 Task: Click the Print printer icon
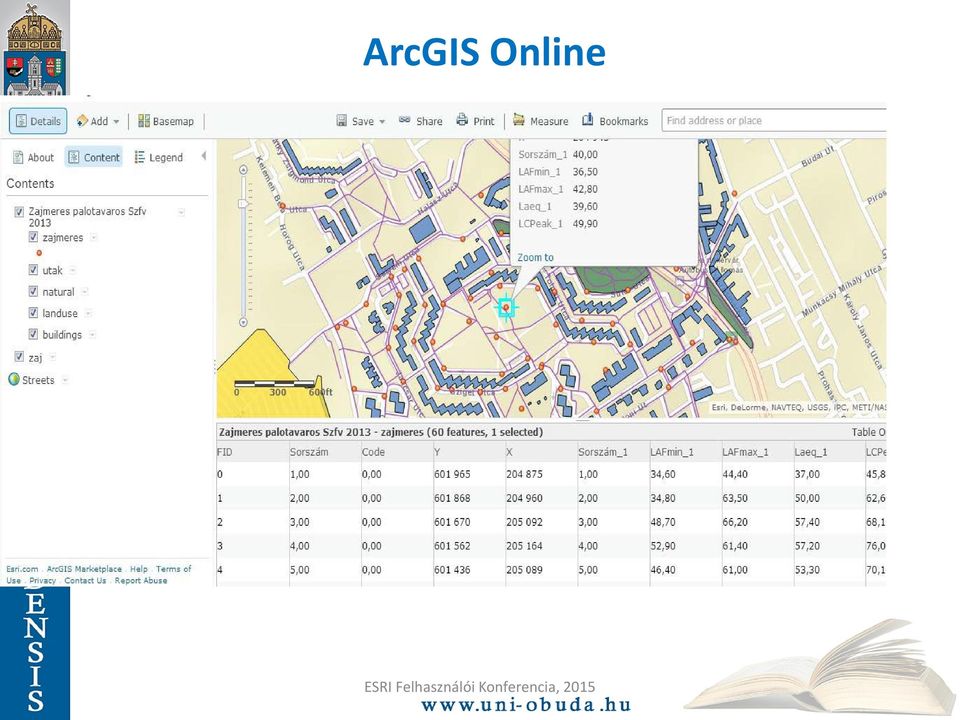point(462,120)
